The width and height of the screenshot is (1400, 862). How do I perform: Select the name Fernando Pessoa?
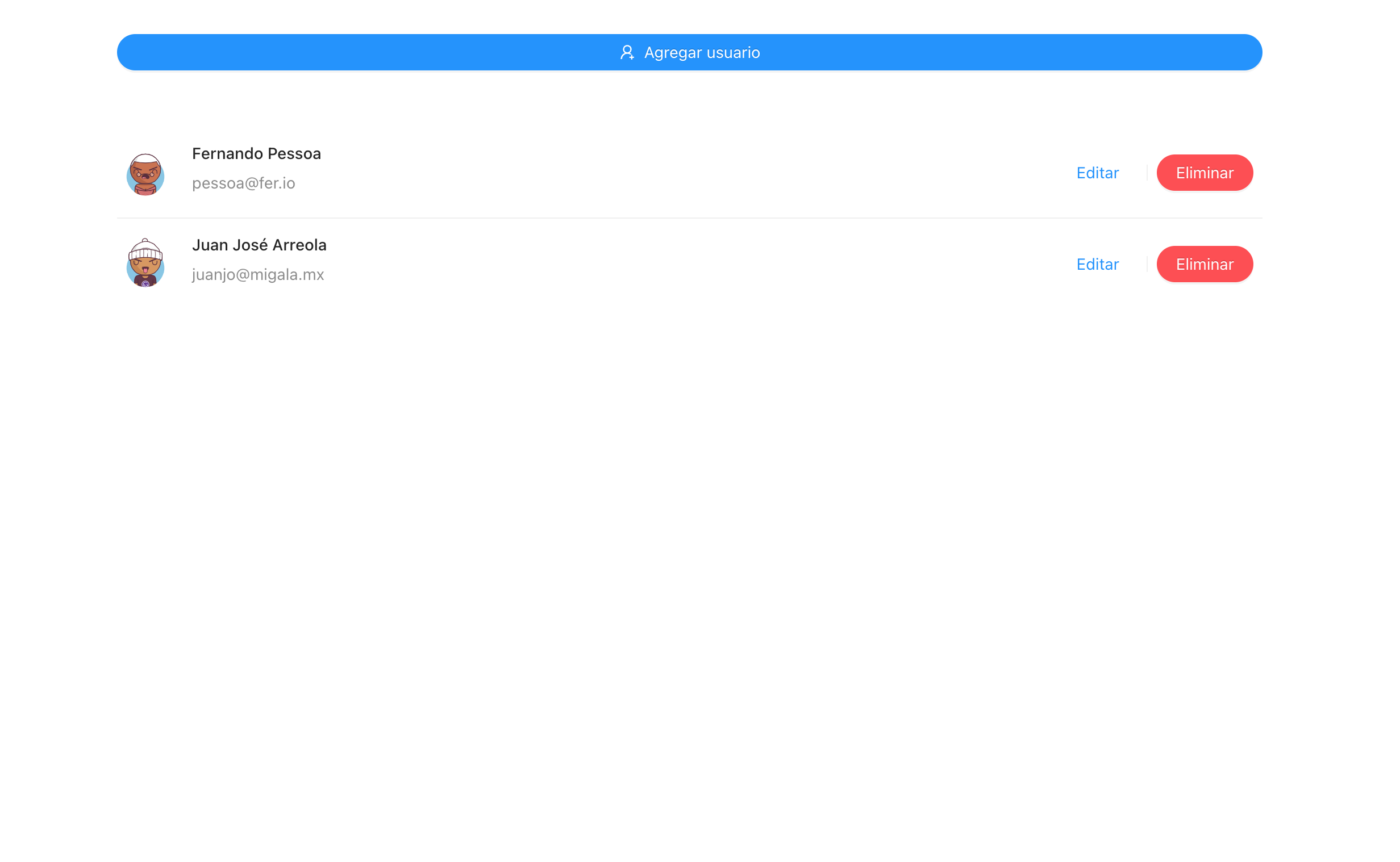point(256,153)
